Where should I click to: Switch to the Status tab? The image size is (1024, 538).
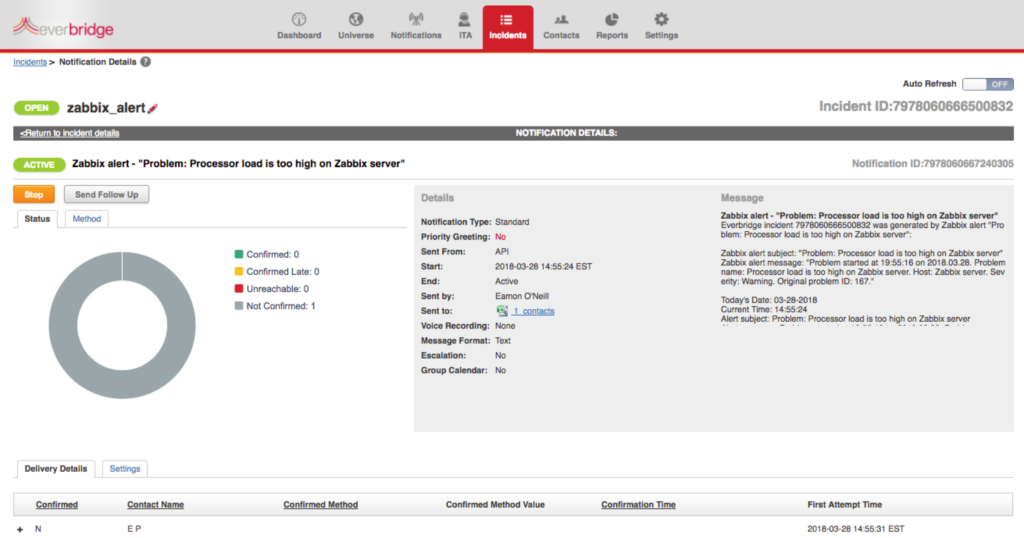point(37,219)
